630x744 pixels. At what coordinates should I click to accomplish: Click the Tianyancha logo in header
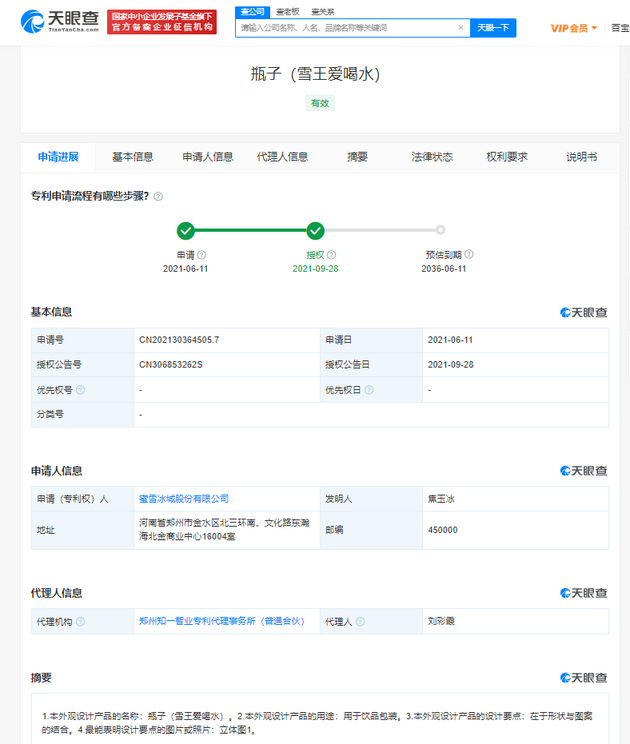[x=60, y=22]
